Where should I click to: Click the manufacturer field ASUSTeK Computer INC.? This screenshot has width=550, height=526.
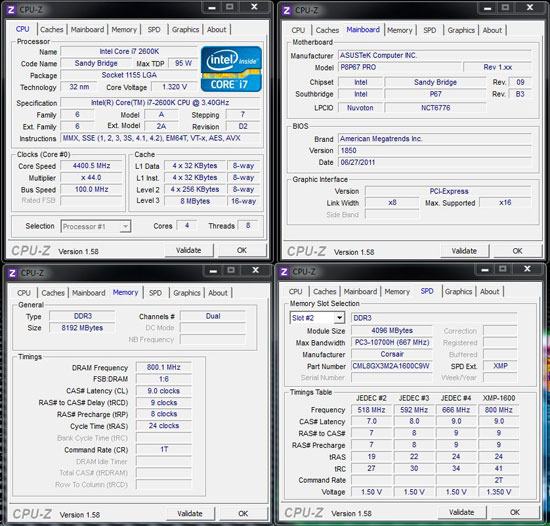435,55
